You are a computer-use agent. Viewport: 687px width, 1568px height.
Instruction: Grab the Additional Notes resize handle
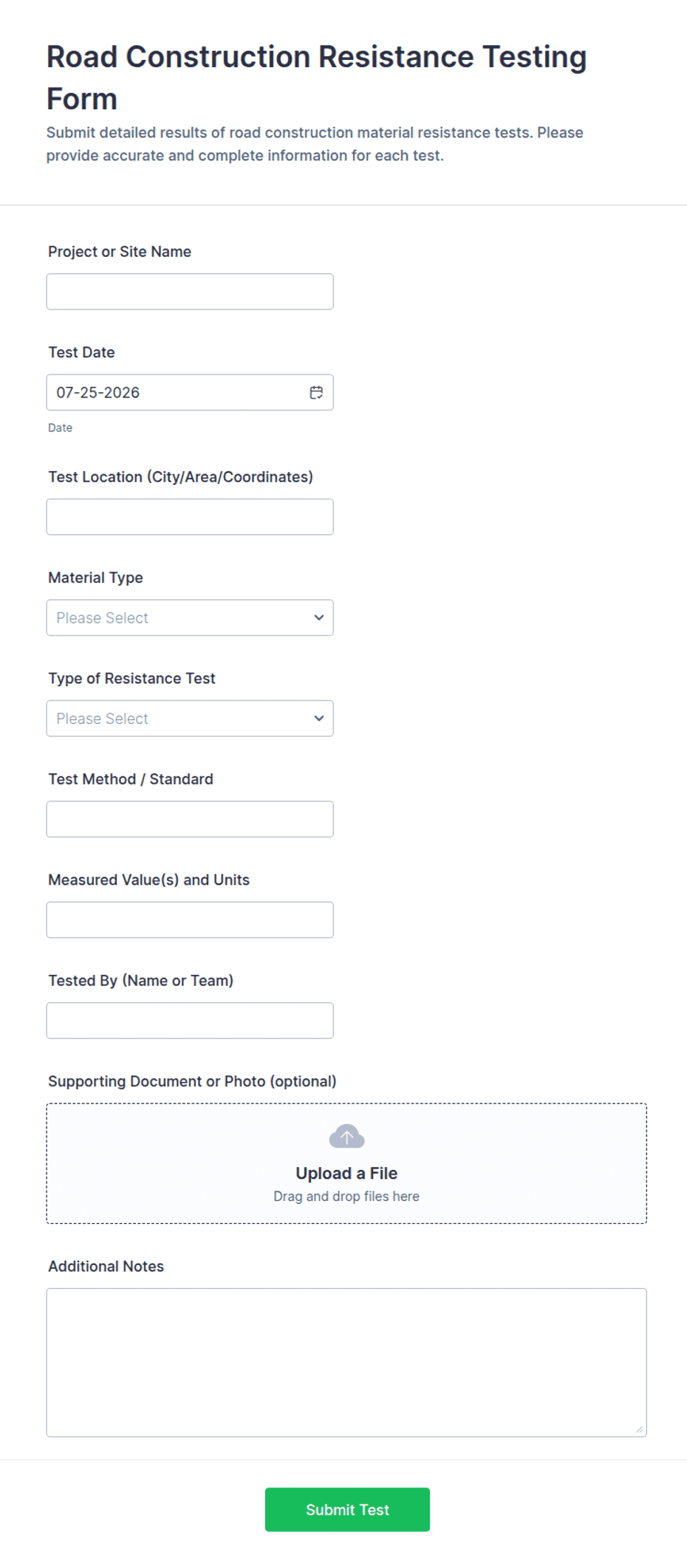click(x=639, y=1429)
